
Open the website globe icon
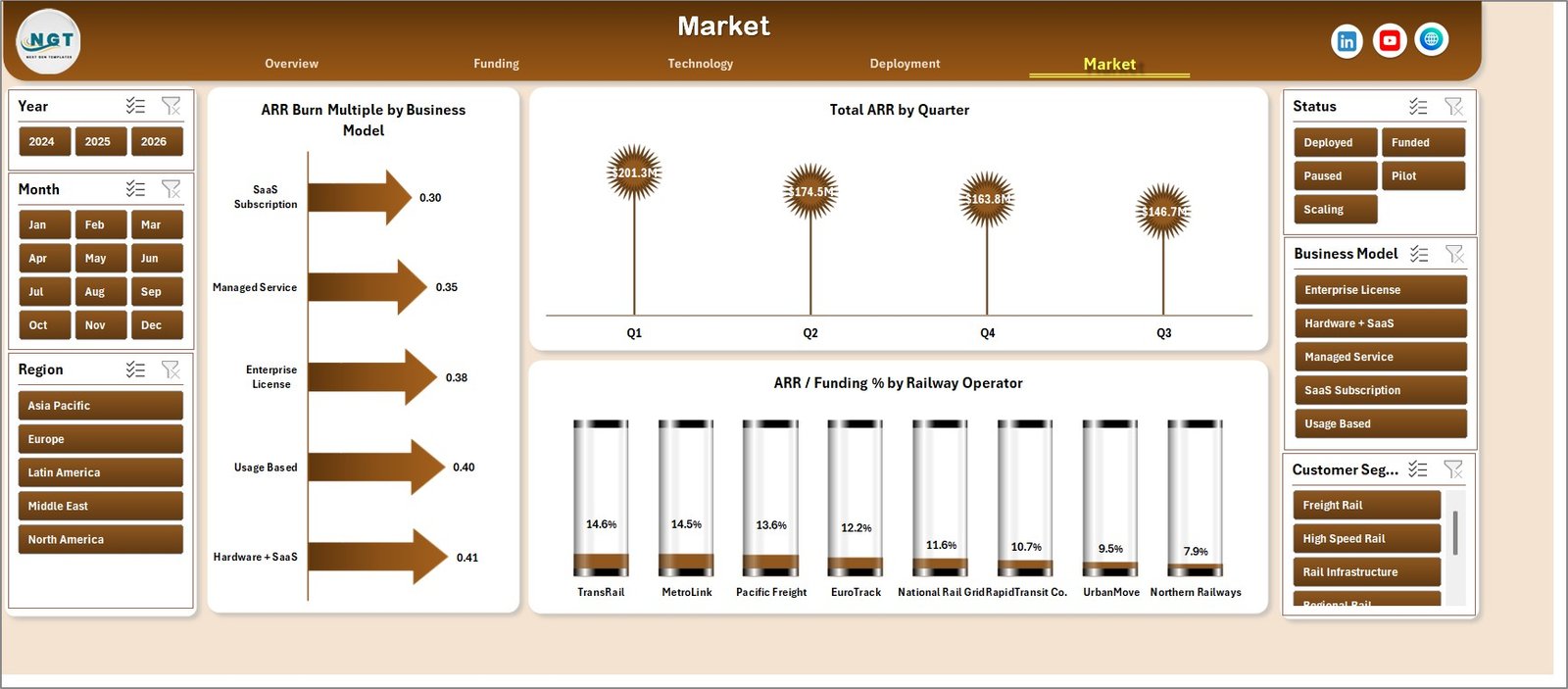[1432, 39]
